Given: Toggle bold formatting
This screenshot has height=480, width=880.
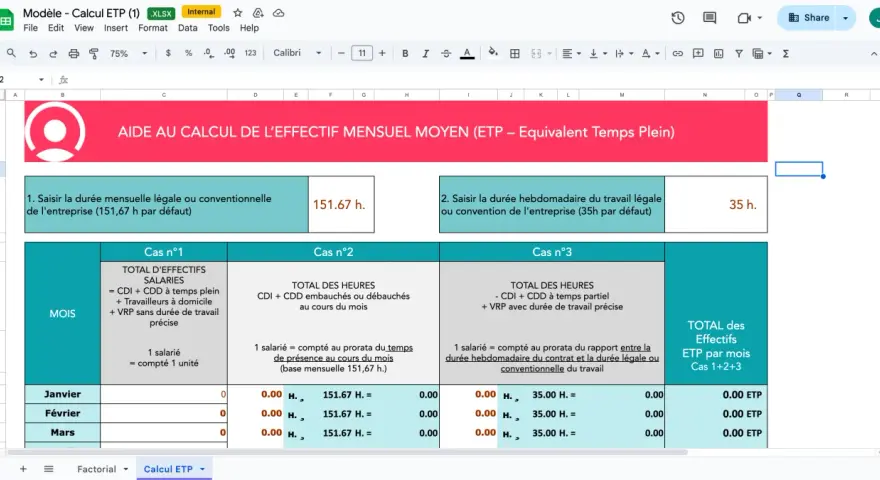Looking at the screenshot, I should [x=405, y=53].
